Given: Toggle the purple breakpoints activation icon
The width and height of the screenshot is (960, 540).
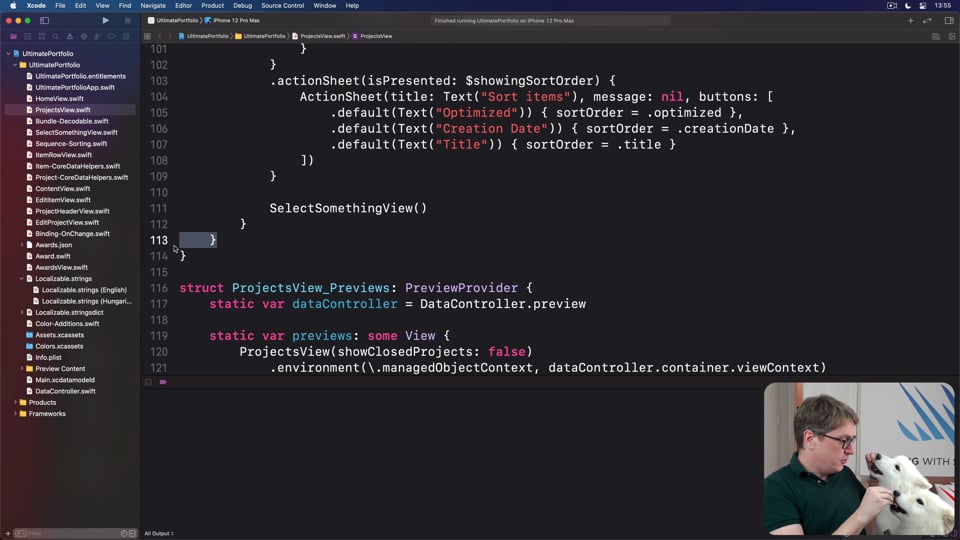Looking at the screenshot, I should pyautogui.click(x=163, y=382).
